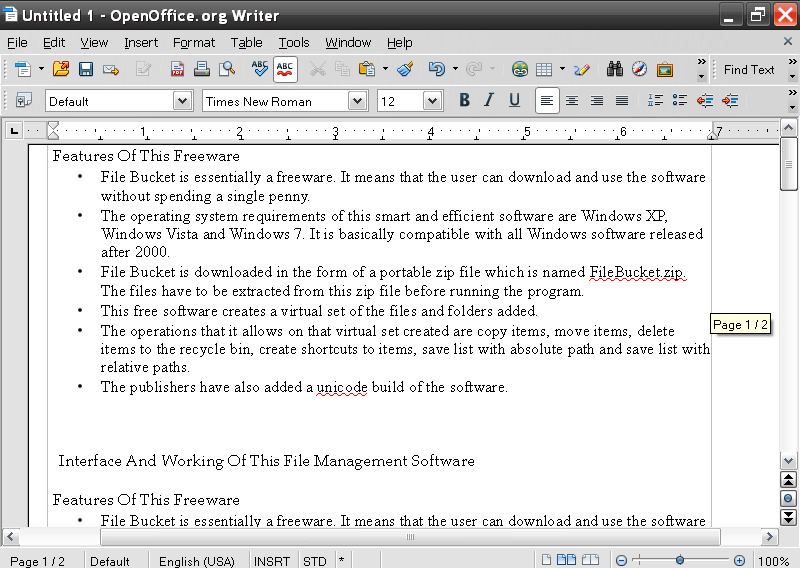Image resolution: width=800 pixels, height=568 pixels.
Task: Click Page 1 / 2 in status bar
Action: click(38, 561)
